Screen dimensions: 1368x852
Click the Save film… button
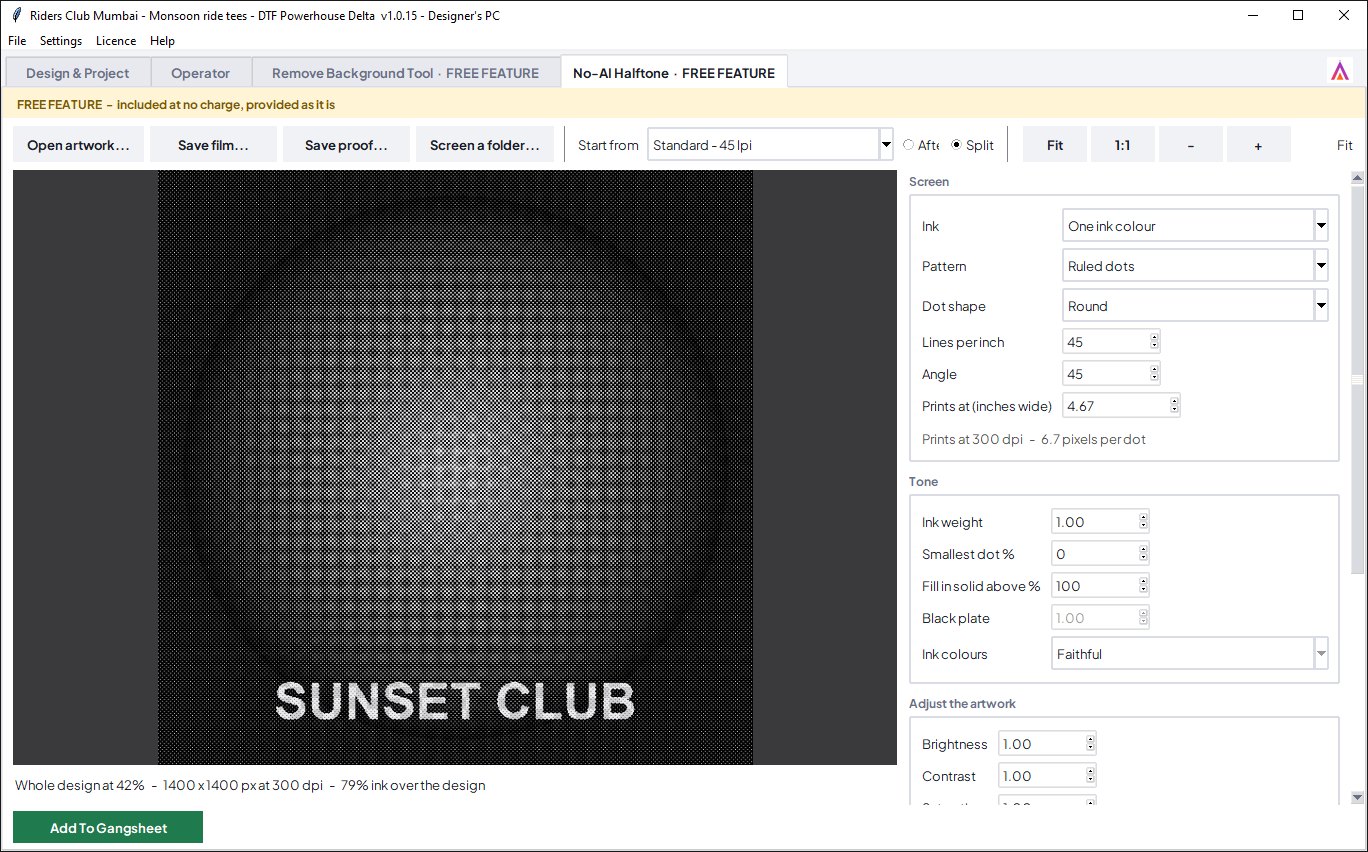point(213,145)
